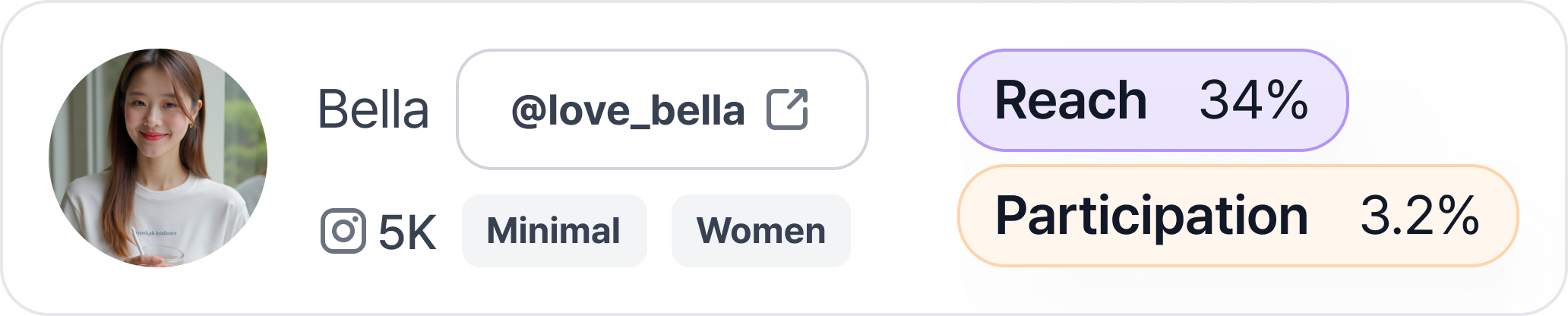The height and width of the screenshot is (316, 1568).
Task: Click the 5K follower count
Action: [407, 232]
